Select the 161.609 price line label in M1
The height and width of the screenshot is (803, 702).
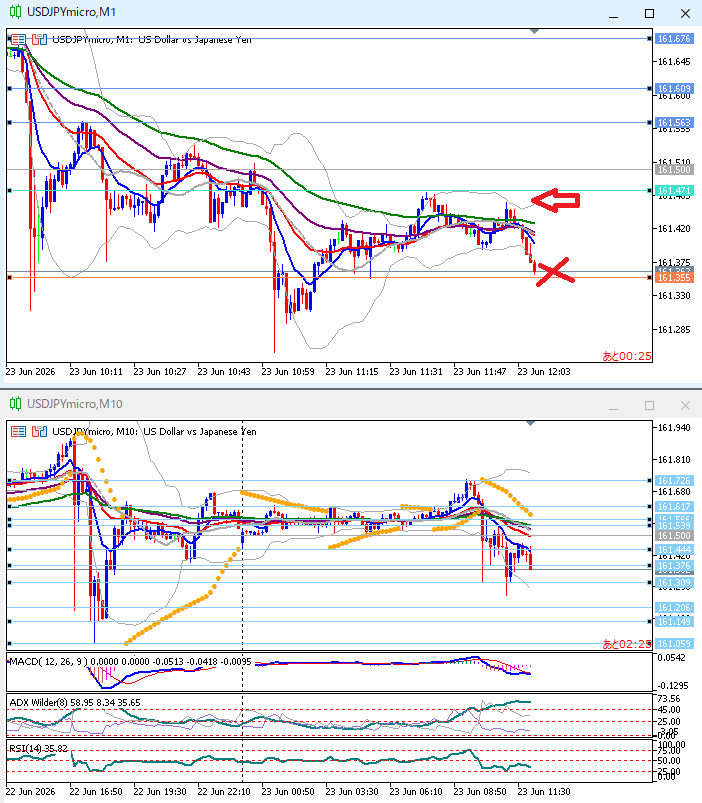point(674,89)
